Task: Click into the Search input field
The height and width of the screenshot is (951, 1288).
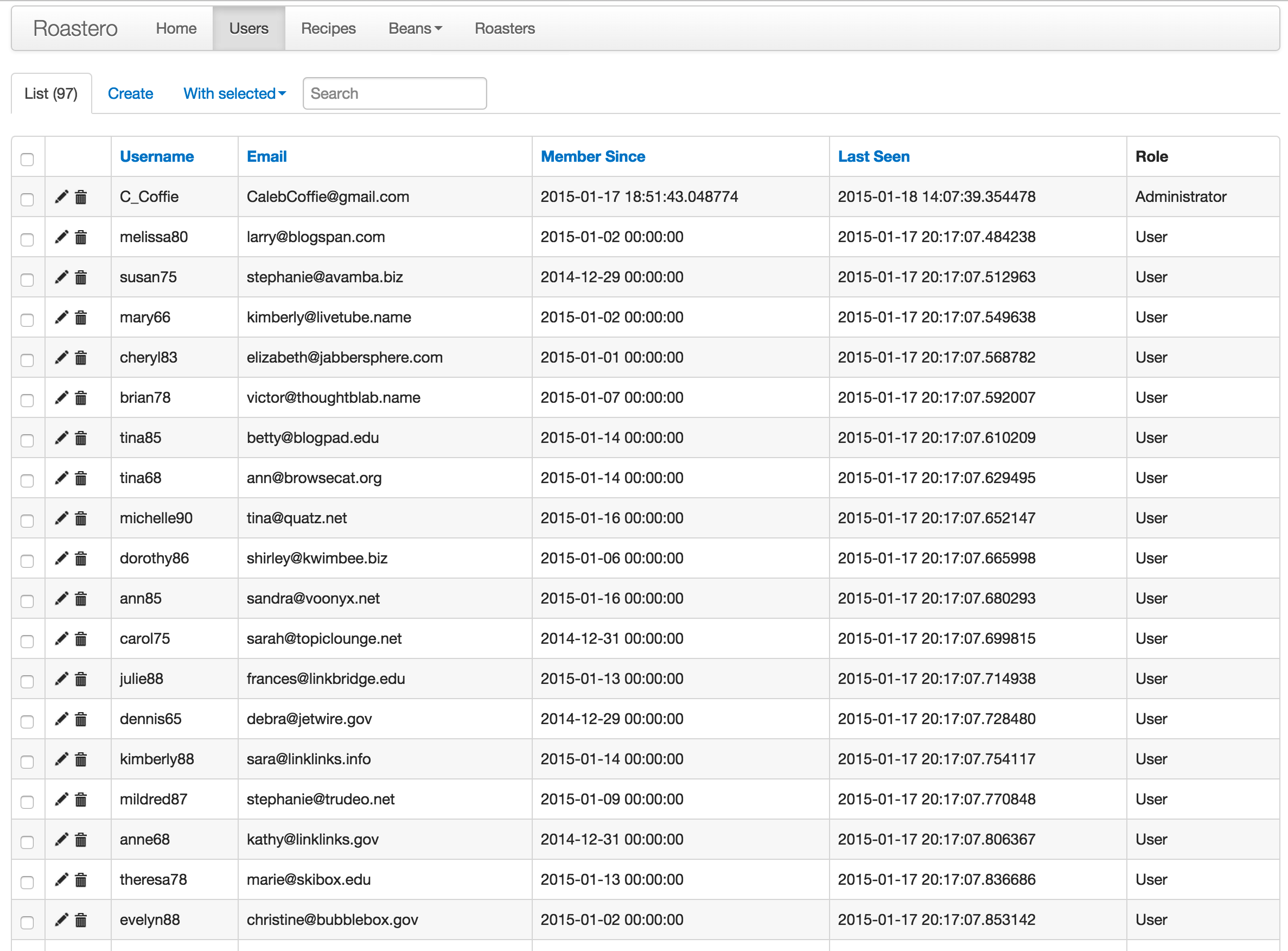Action: tap(394, 94)
